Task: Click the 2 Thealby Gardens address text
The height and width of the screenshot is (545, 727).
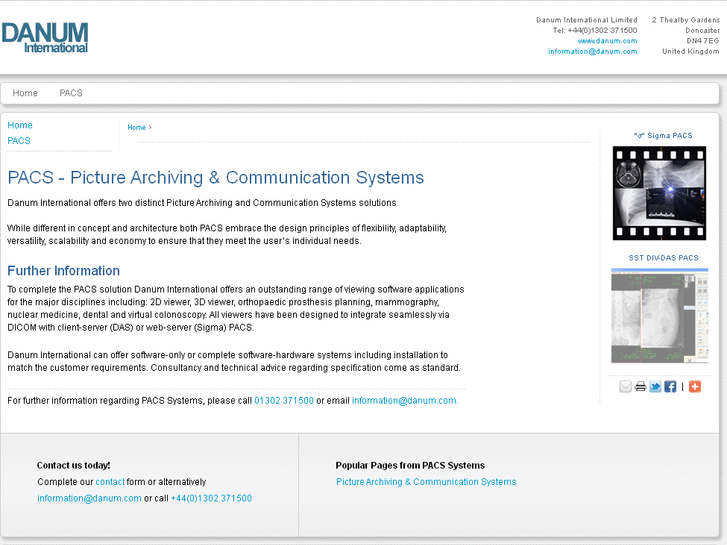Action: pyautogui.click(x=686, y=20)
